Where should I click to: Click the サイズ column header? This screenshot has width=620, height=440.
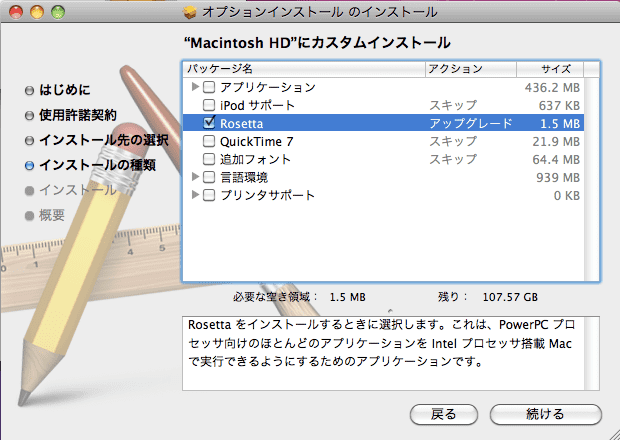(550, 69)
